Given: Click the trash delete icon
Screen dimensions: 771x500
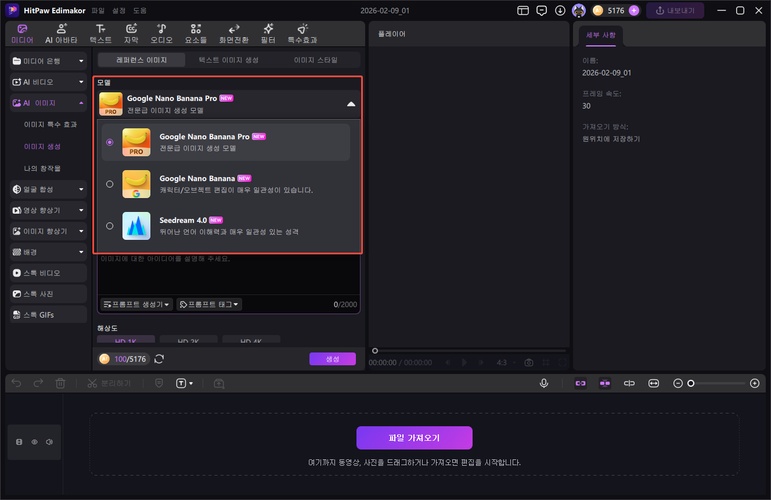Looking at the screenshot, I should [x=60, y=383].
